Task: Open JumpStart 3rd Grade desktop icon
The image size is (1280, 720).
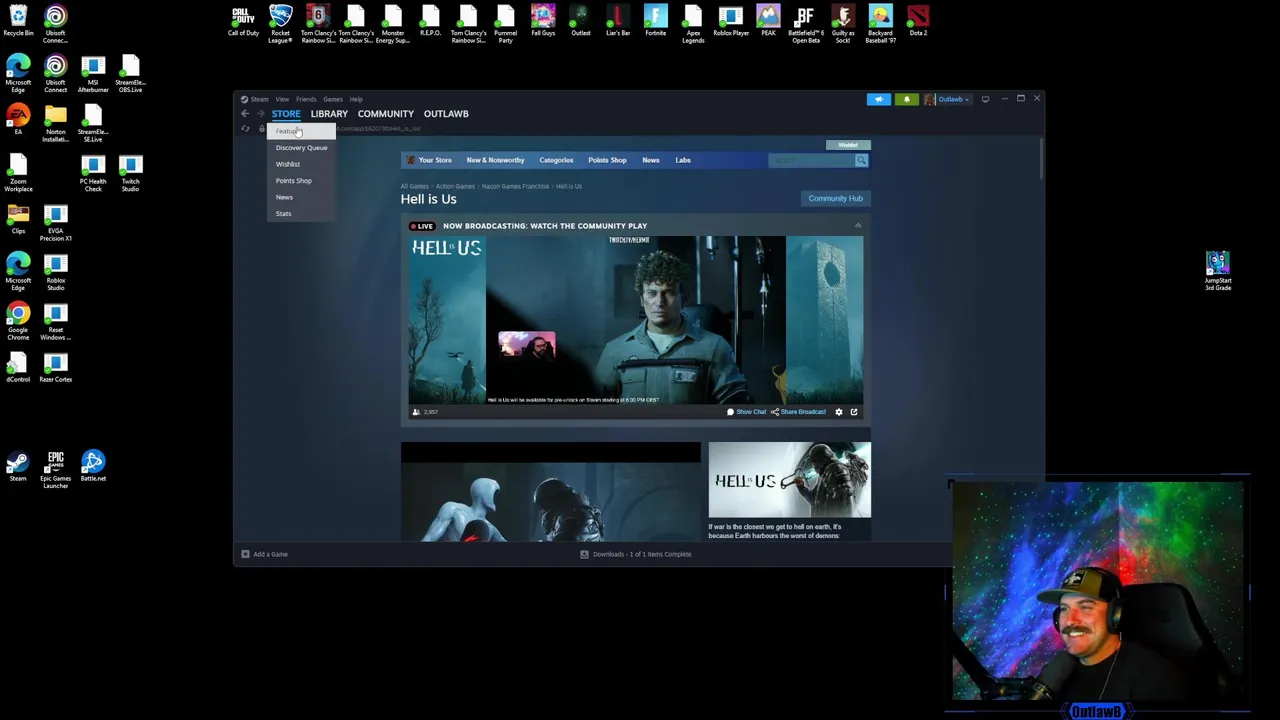Action: click(1217, 270)
